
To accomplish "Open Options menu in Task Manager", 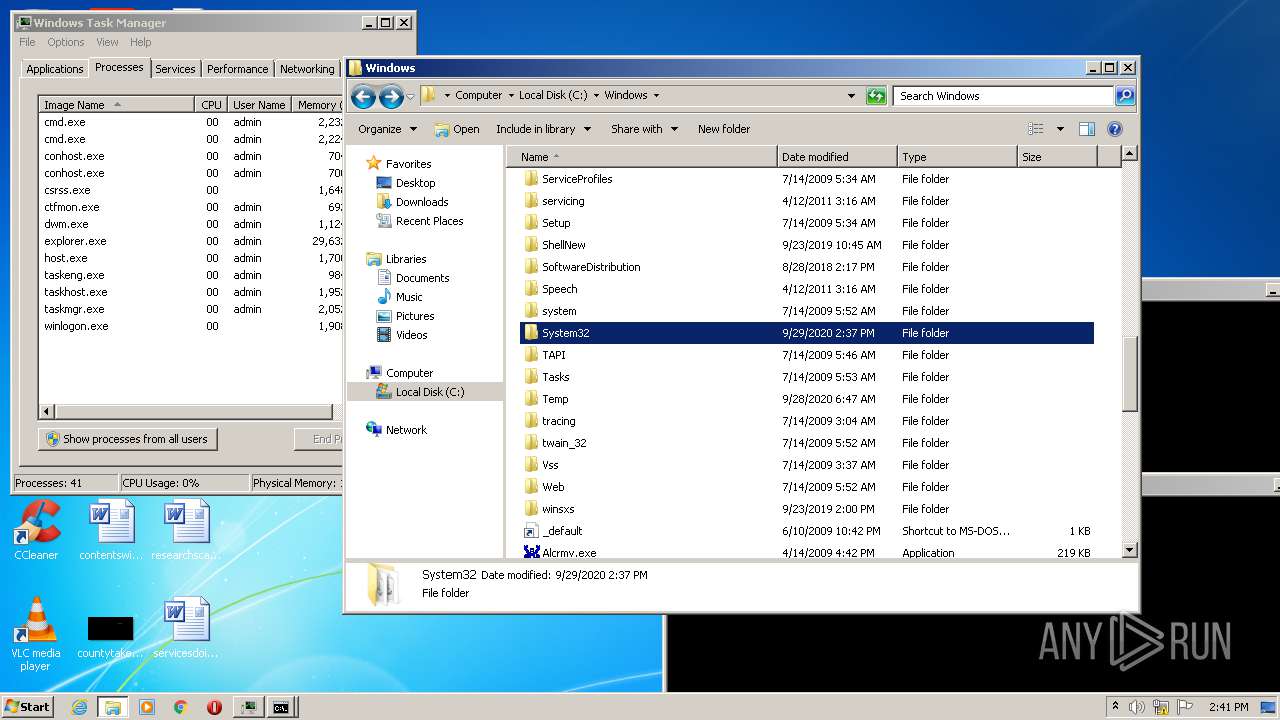I will pyautogui.click(x=66, y=42).
